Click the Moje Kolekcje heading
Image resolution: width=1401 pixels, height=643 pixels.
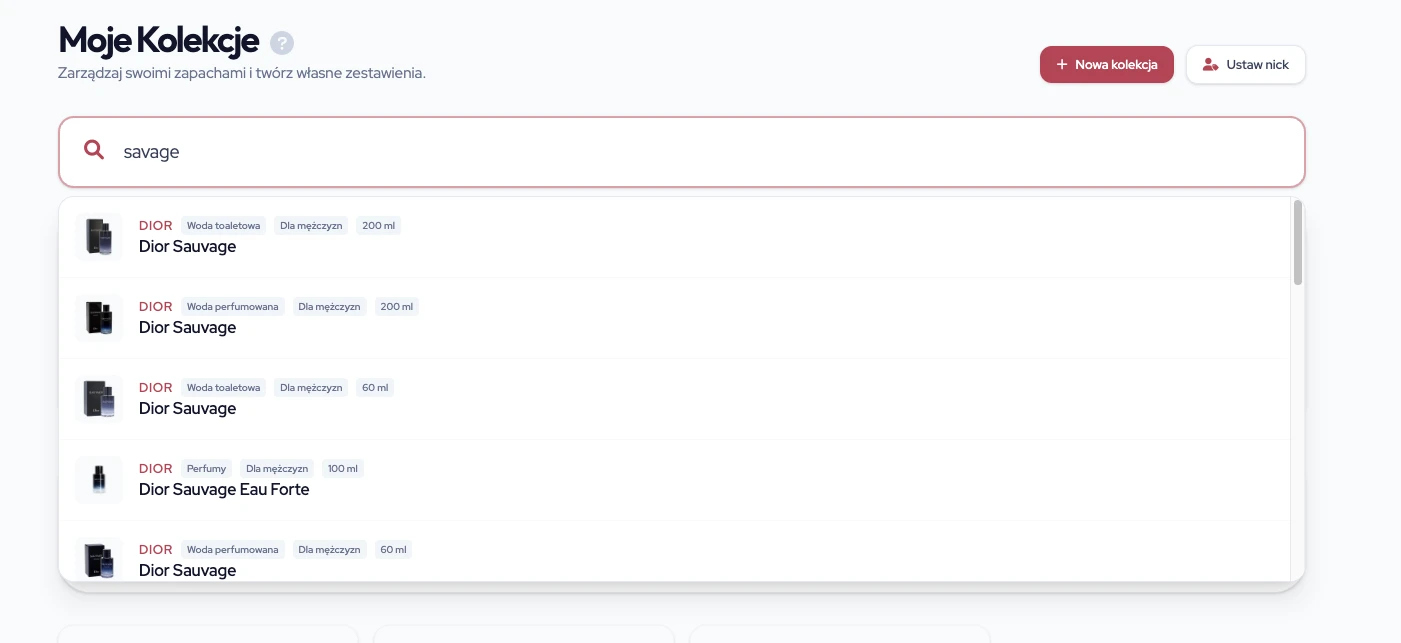pyautogui.click(x=159, y=41)
